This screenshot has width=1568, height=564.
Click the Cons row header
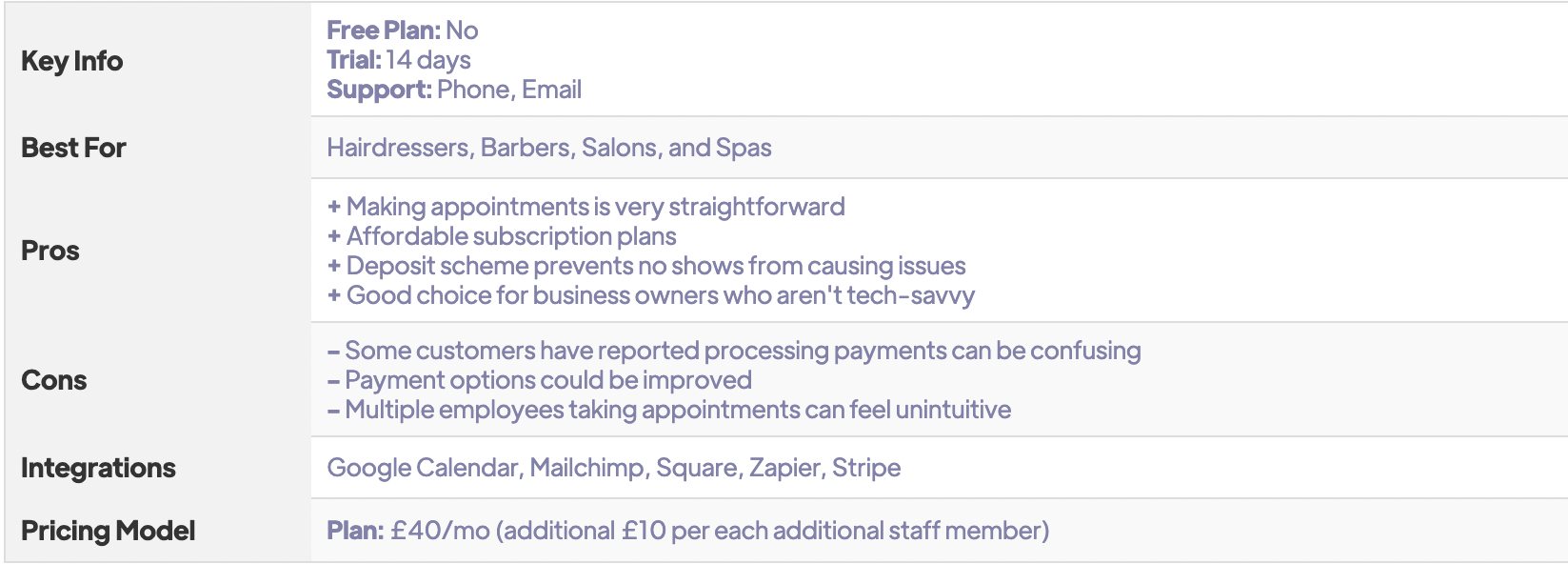pyautogui.click(x=54, y=380)
